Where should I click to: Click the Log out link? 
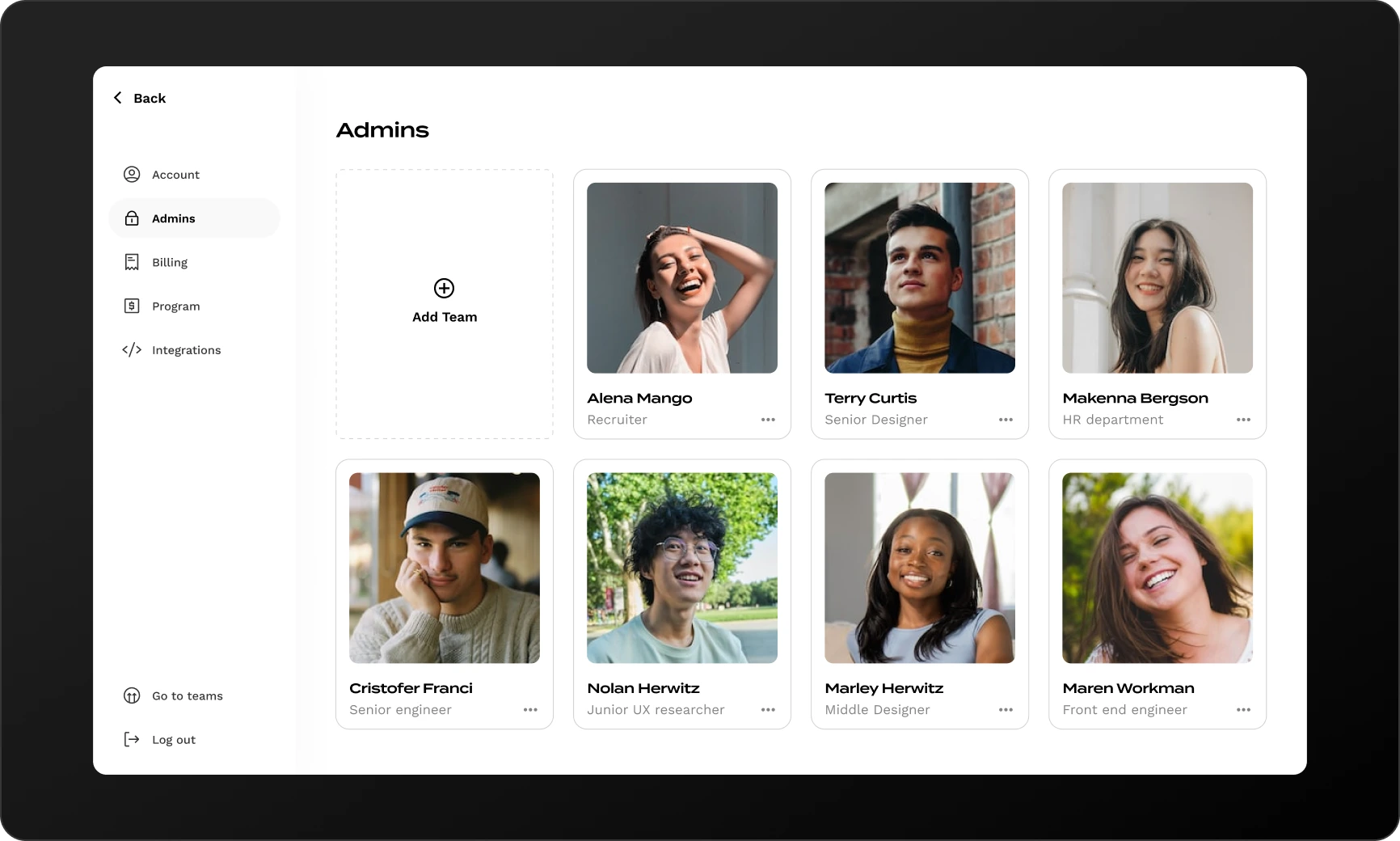pyautogui.click(x=174, y=739)
